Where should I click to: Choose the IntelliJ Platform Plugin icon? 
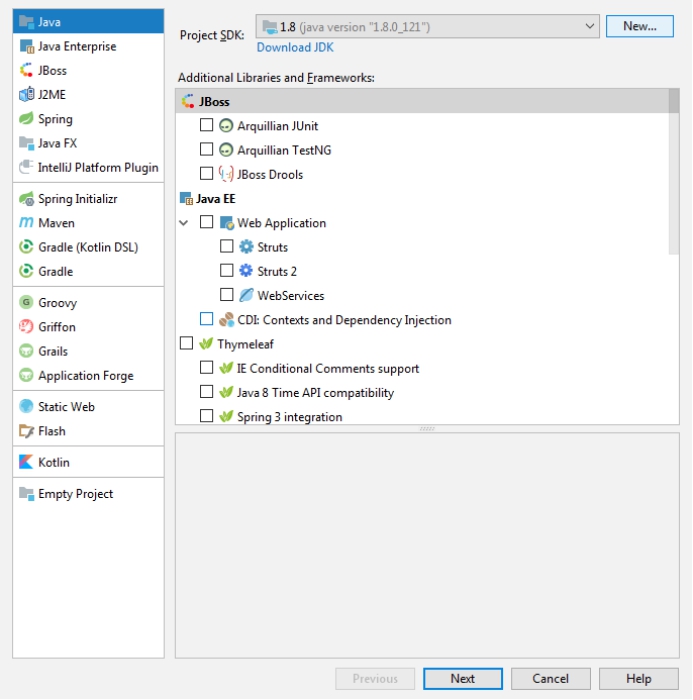point(26,167)
